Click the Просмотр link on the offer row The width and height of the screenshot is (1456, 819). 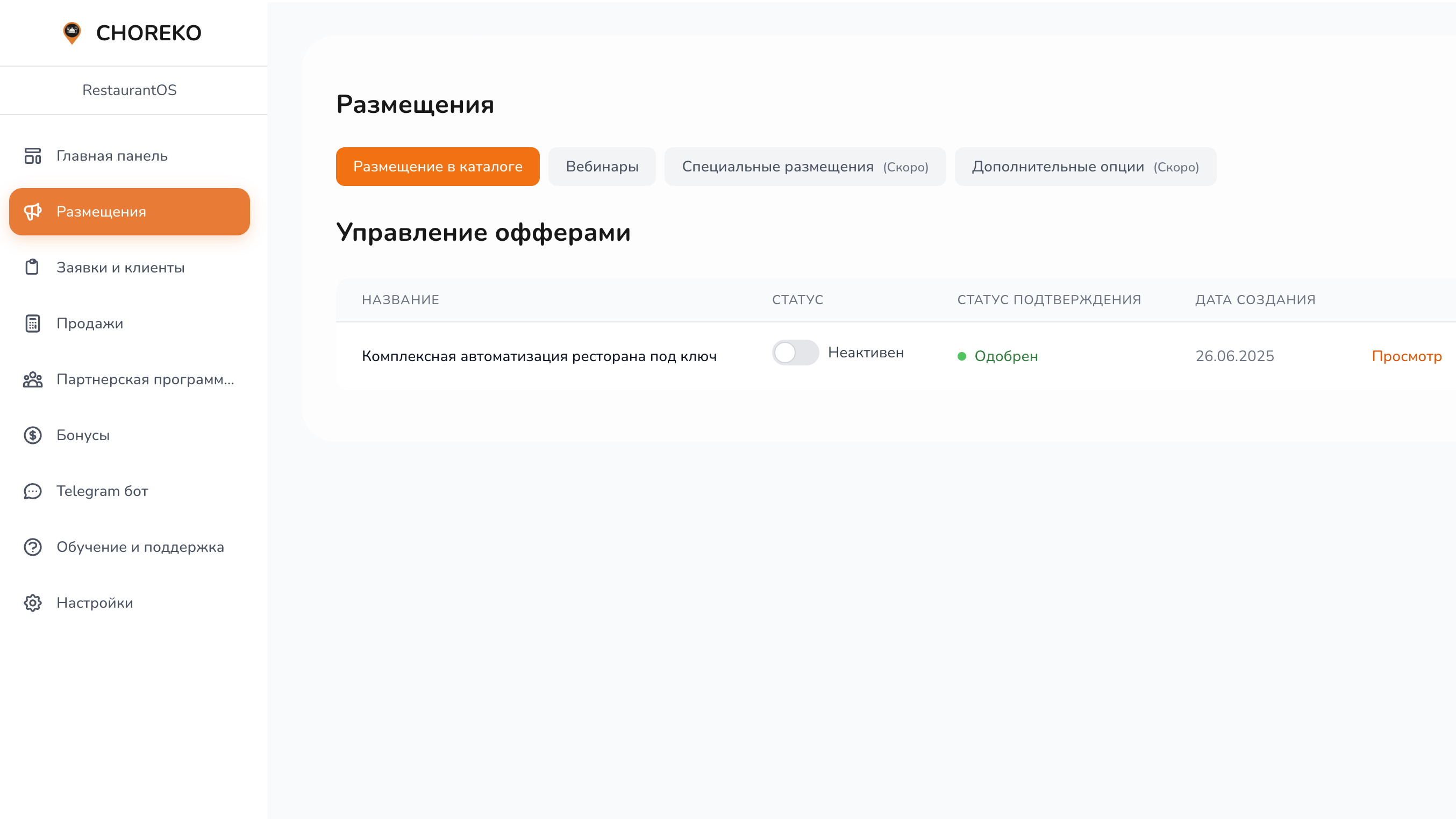coord(1407,356)
